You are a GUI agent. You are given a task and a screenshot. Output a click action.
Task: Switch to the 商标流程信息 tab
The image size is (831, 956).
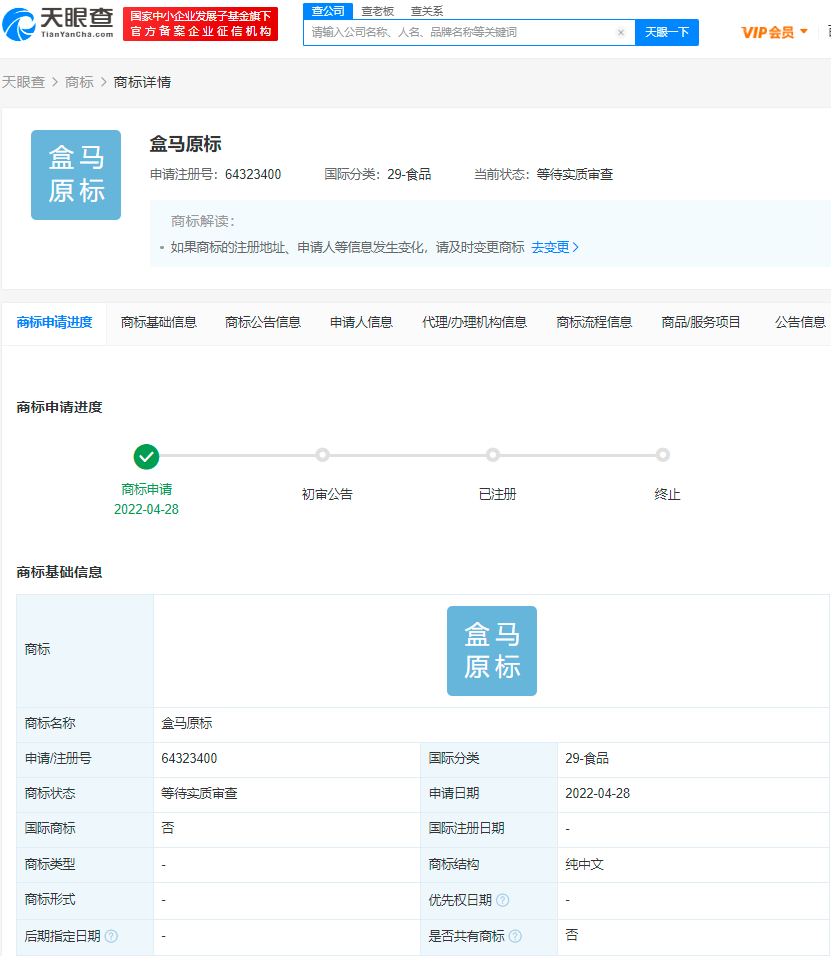pyautogui.click(x=594, y=323)
